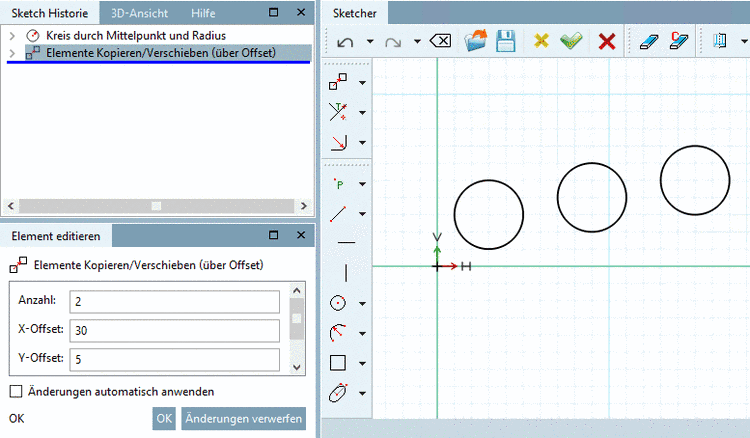750x438 pixels.
Task: Open dropdown beside the point tool
Action: 363,184
